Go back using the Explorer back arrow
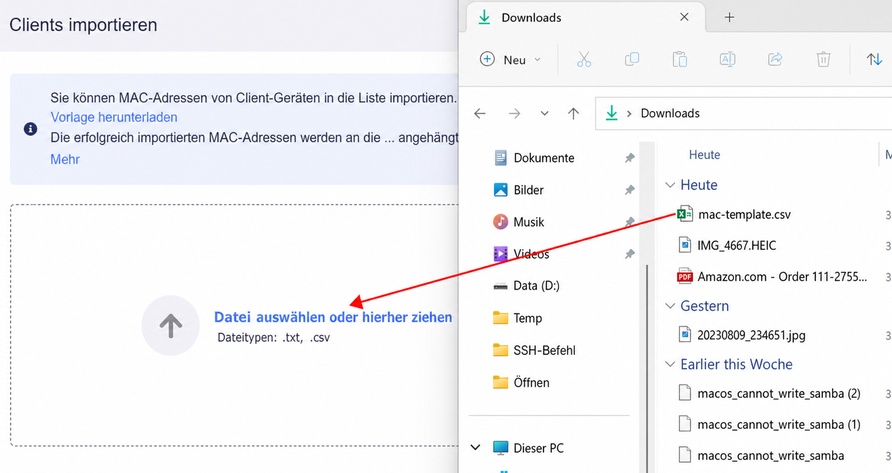The height and width of the screenshot is (473, 892). click(x=480, y=113)
